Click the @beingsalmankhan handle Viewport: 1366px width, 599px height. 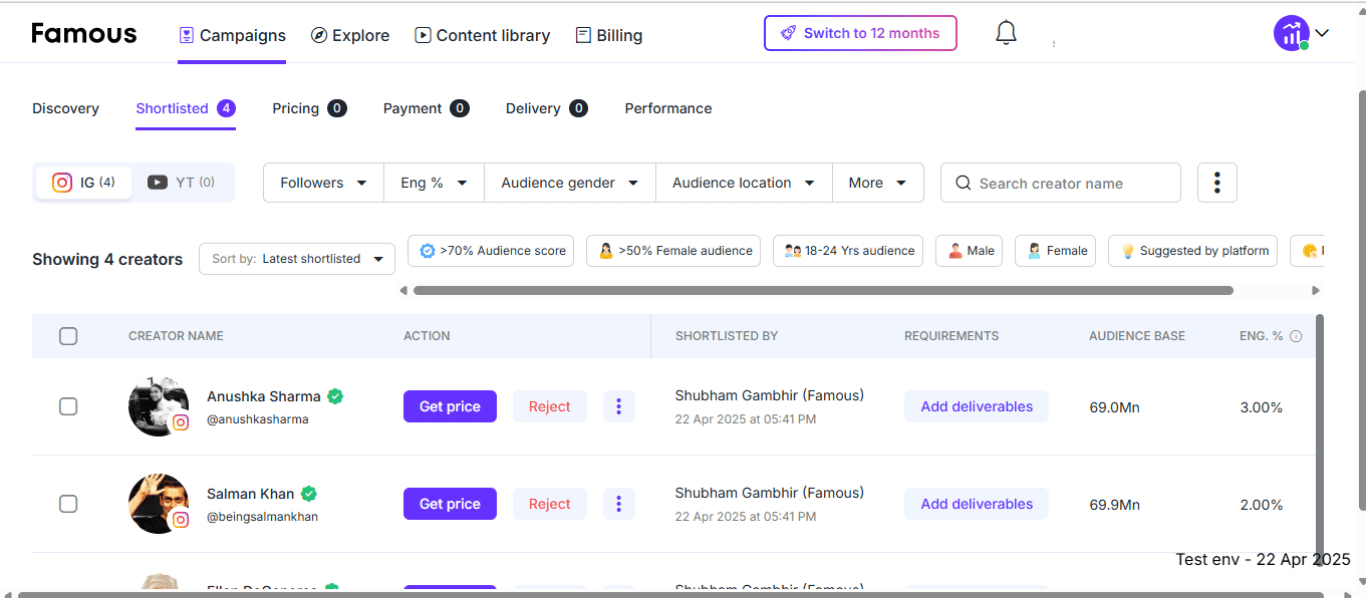(262, 517)
